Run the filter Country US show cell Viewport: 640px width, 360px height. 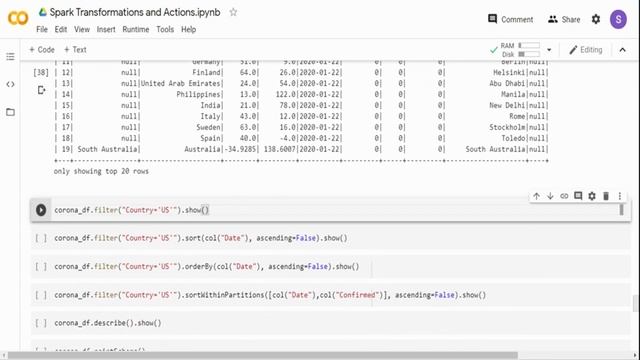pyautogui.click(x=41, y=210)
